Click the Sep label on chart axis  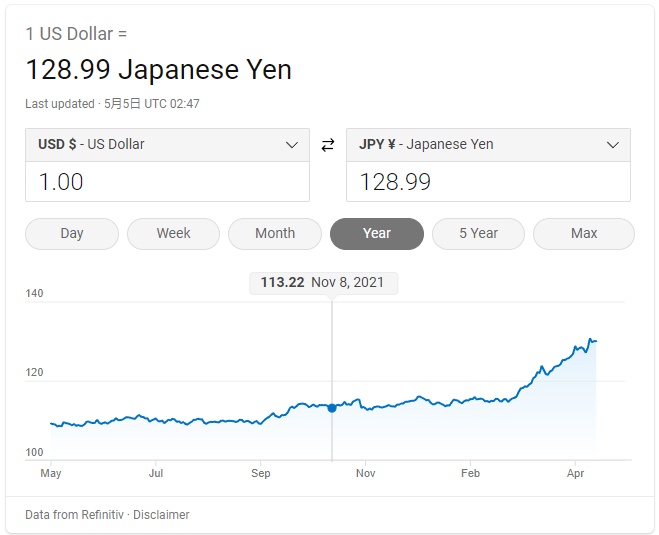click(261, 473)
